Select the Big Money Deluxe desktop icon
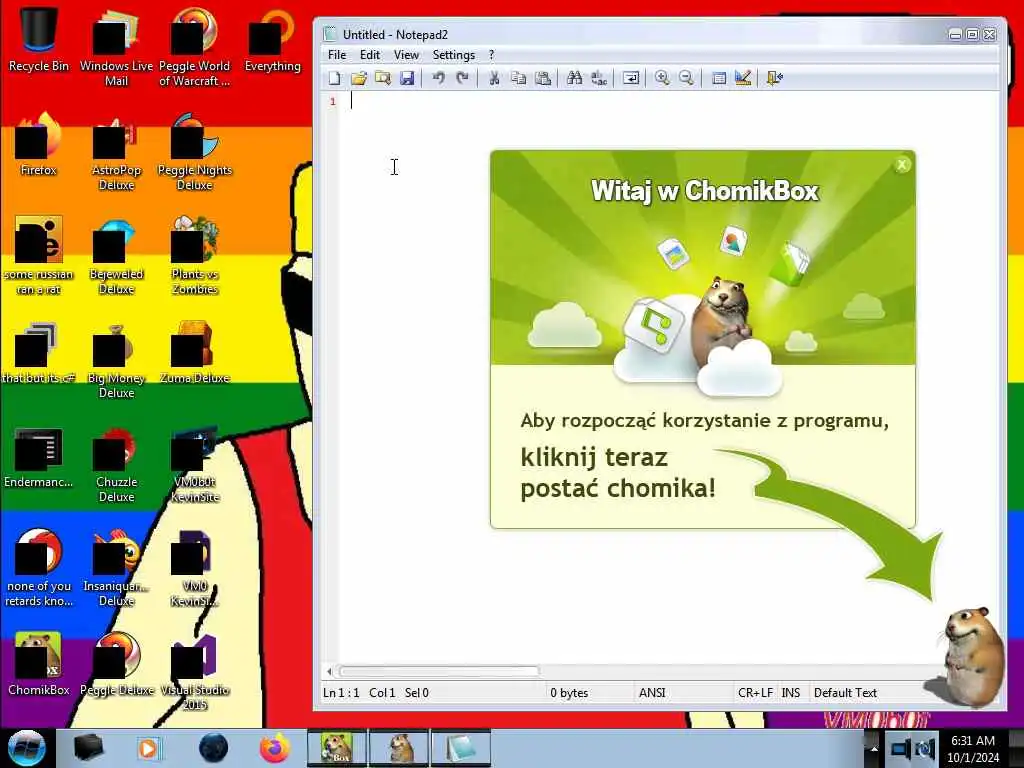1024x768 pixels. coord(116,359)
